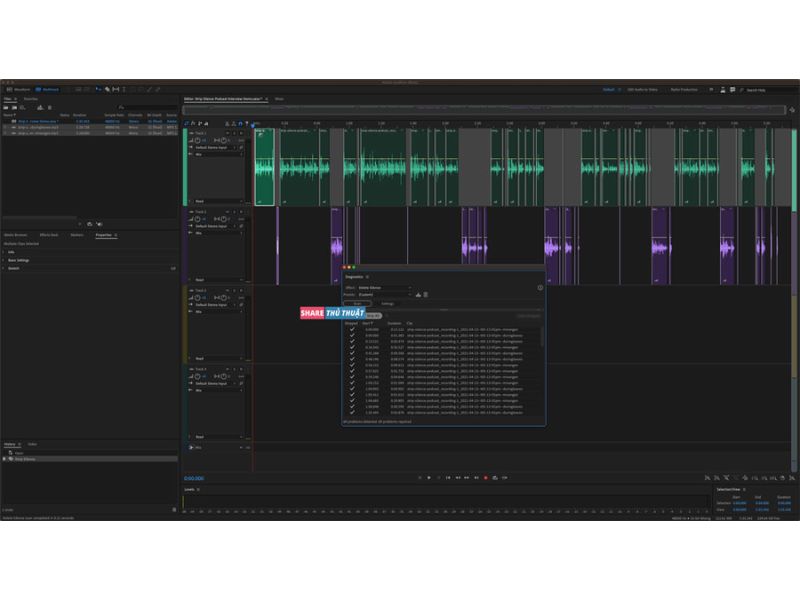
Task: Toggle the first checkmark in detected problems list
Action: 352,329
